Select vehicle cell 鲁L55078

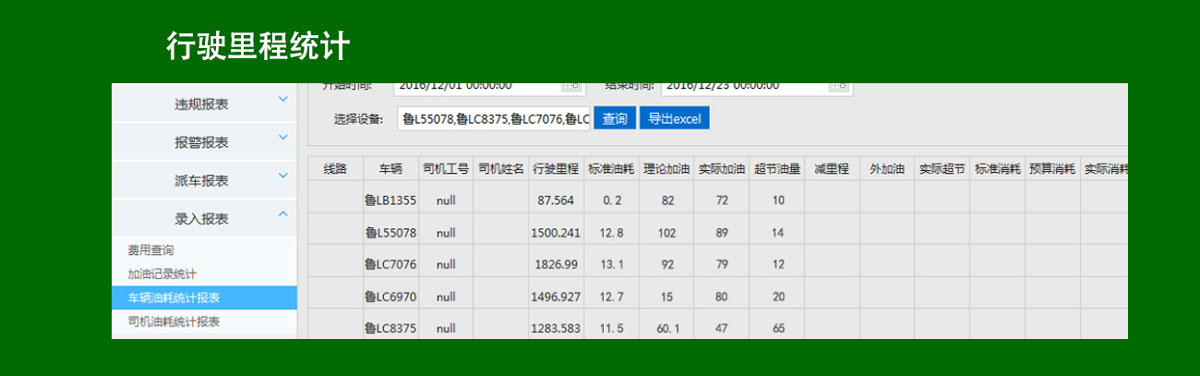(390, 233)
